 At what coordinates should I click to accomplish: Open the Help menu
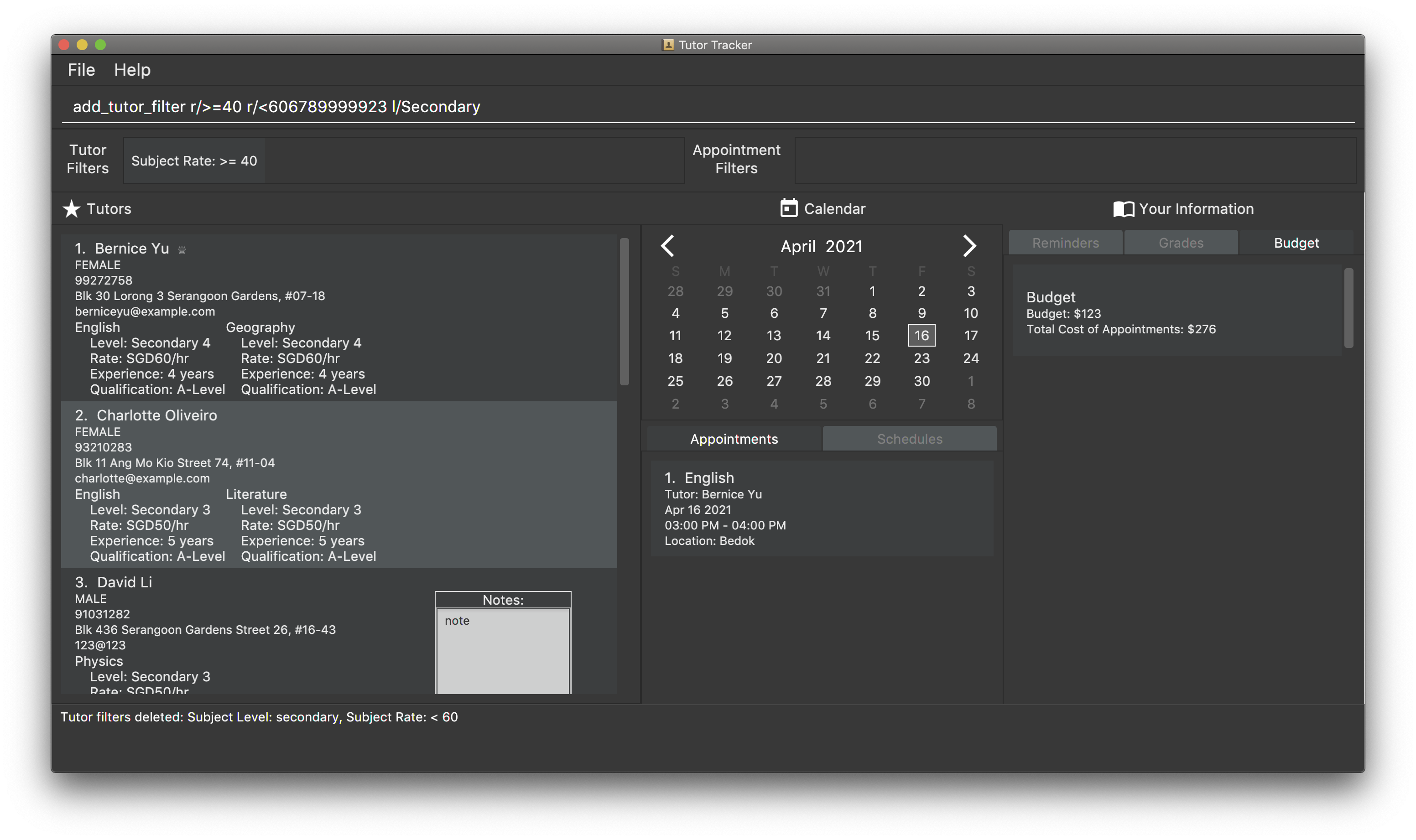132,70
